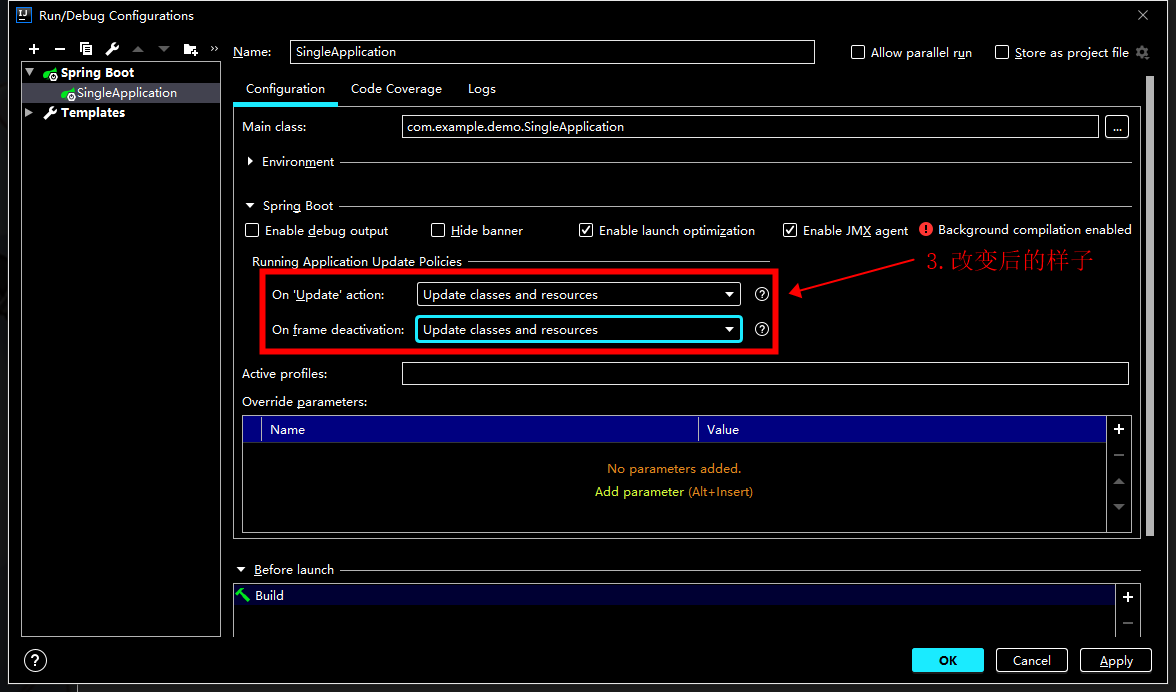The image size is (1176, 692).
Task: Click the Active profiles text field
Action: click(765, 373)
